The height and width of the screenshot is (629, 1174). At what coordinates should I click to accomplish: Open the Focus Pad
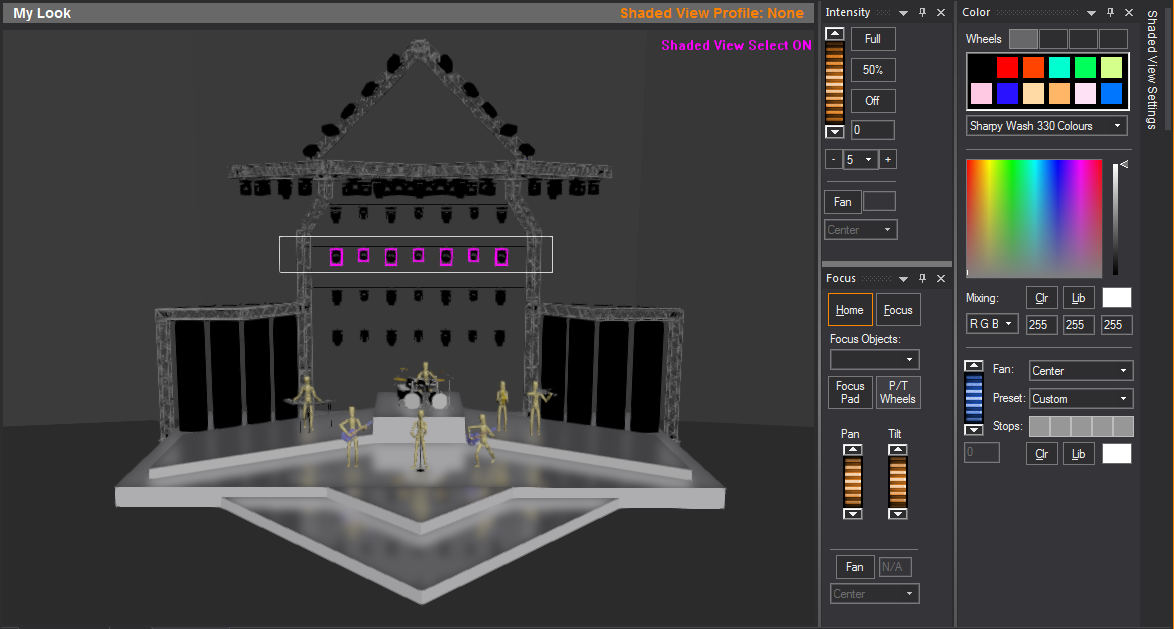(x=849, y=392)
